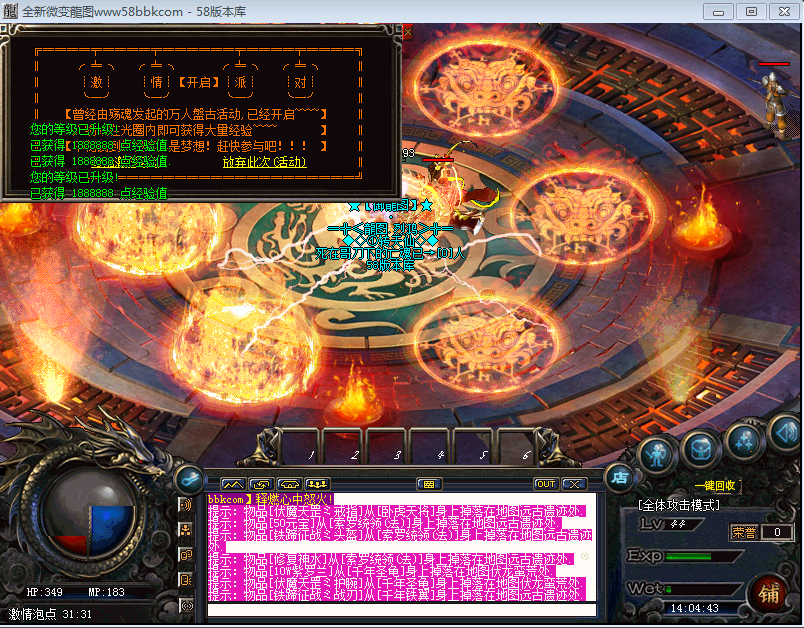Click the 对 lantern character in dialog
This screenshot has height=628, width=804.
(x=300, y=82)
